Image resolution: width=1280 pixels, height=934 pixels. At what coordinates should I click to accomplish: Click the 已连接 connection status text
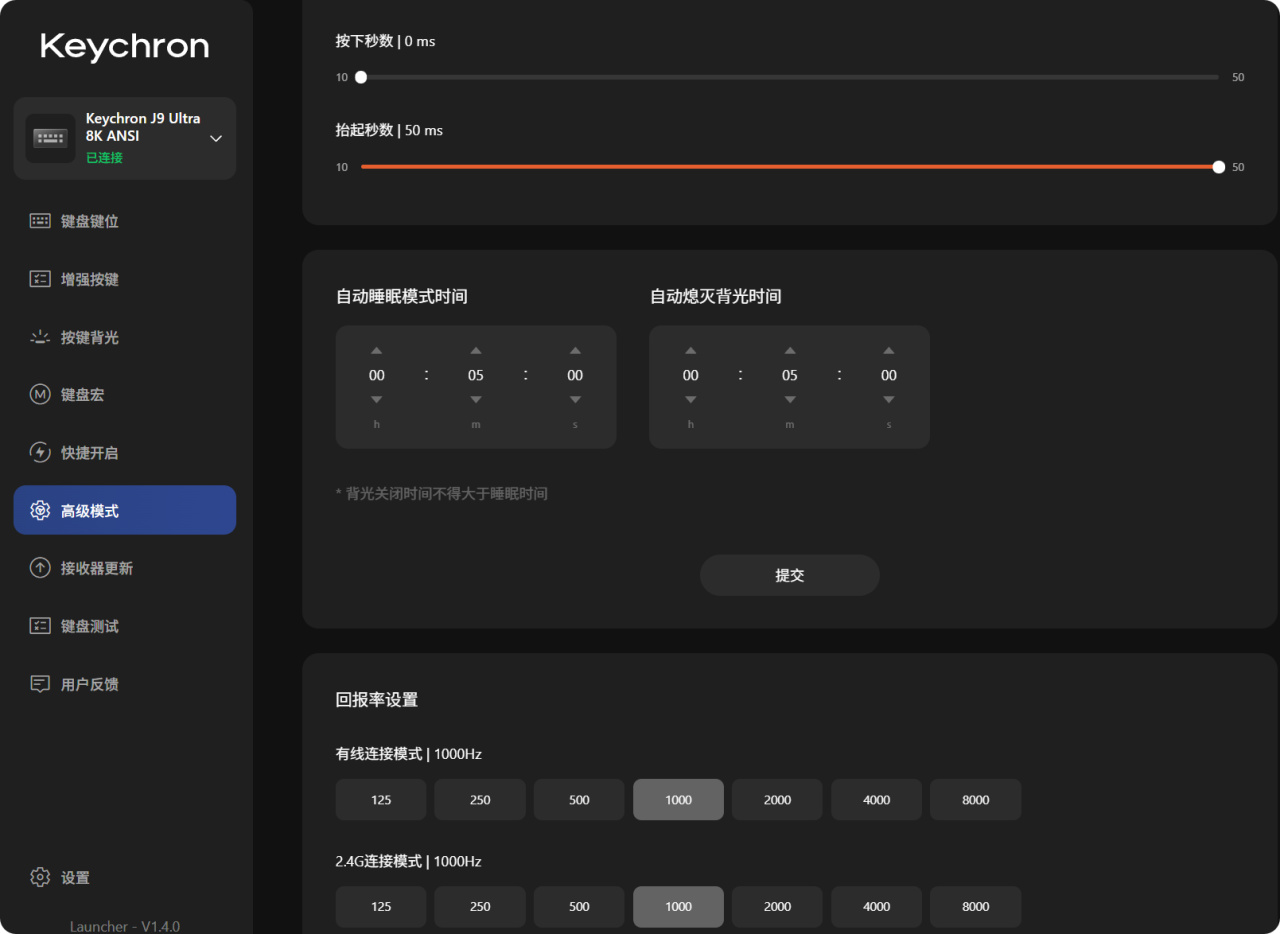[104, 158]
